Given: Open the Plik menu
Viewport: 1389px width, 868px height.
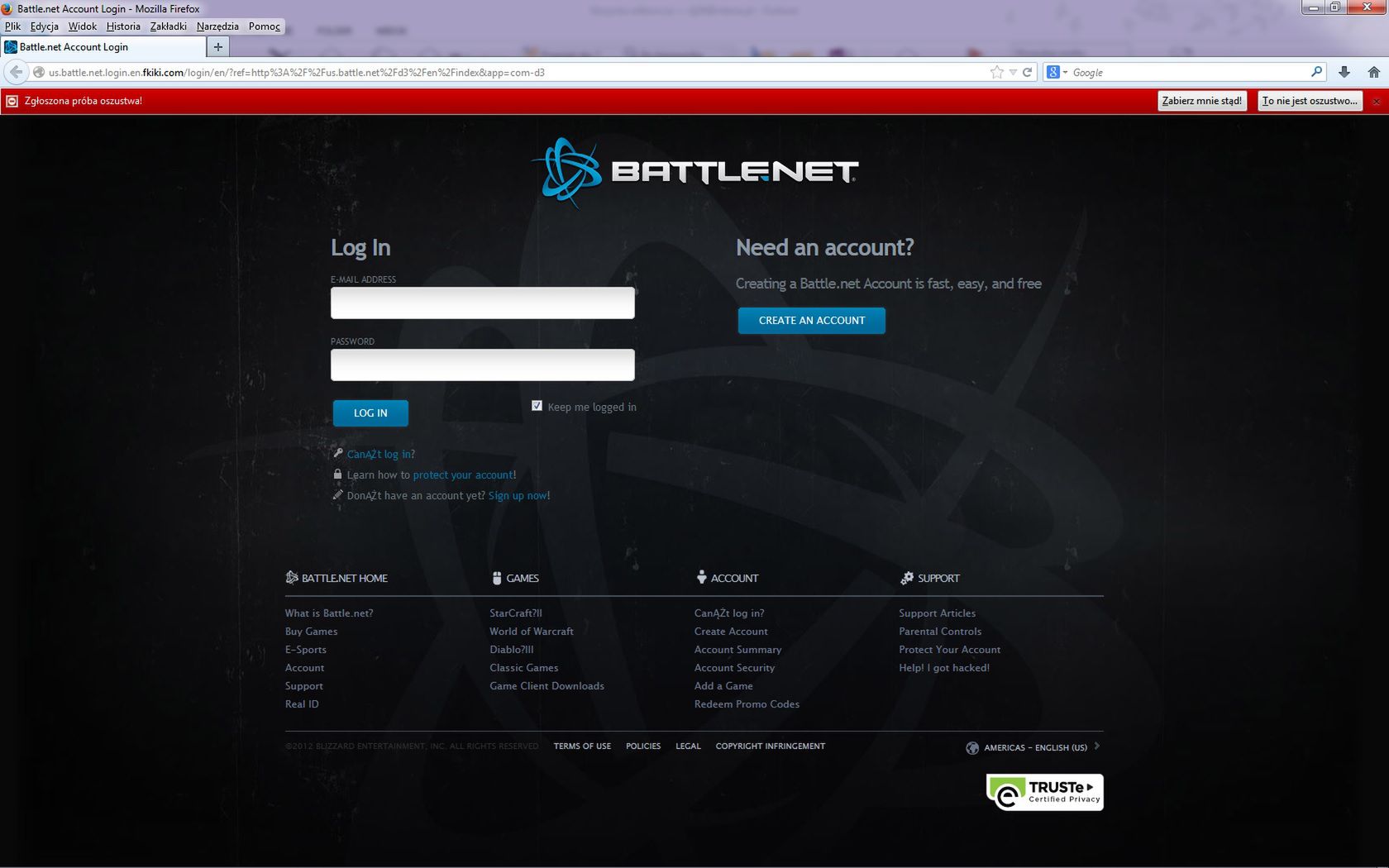Looking at the screenshot, I should click(x=12, y=26).
